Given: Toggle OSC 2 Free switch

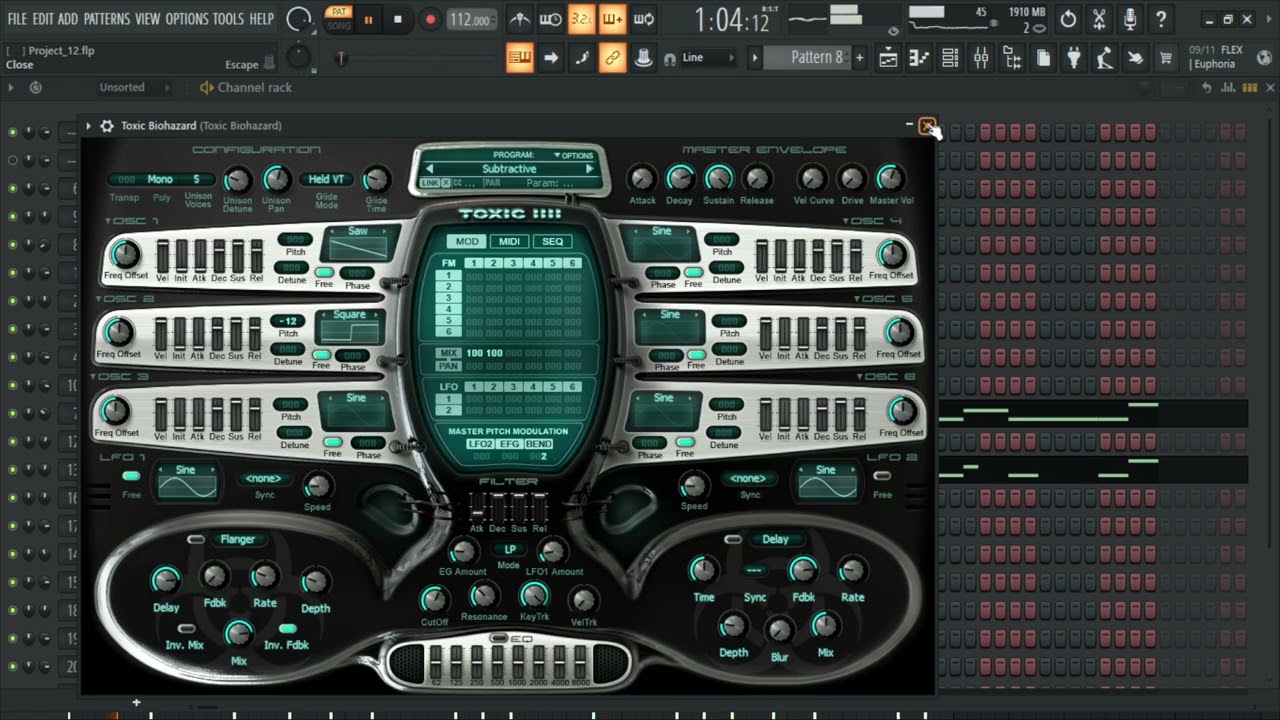Looking at the screenshot, I should (x=321, y=354).
